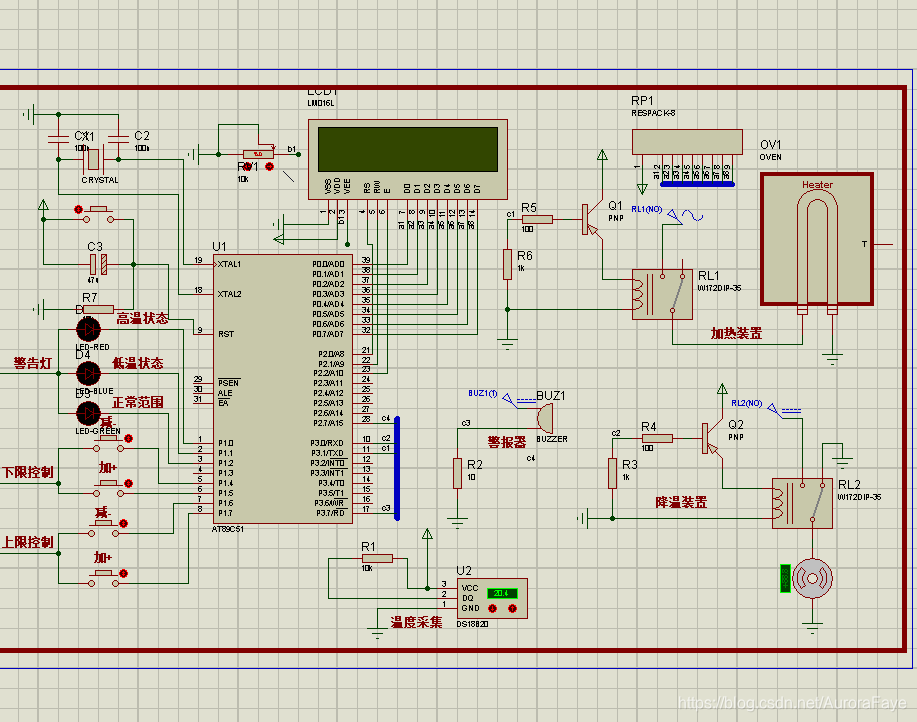Click the blue bus line beside U1 port 3
This screenshot has height=722, width=917.
pos(397,468)
